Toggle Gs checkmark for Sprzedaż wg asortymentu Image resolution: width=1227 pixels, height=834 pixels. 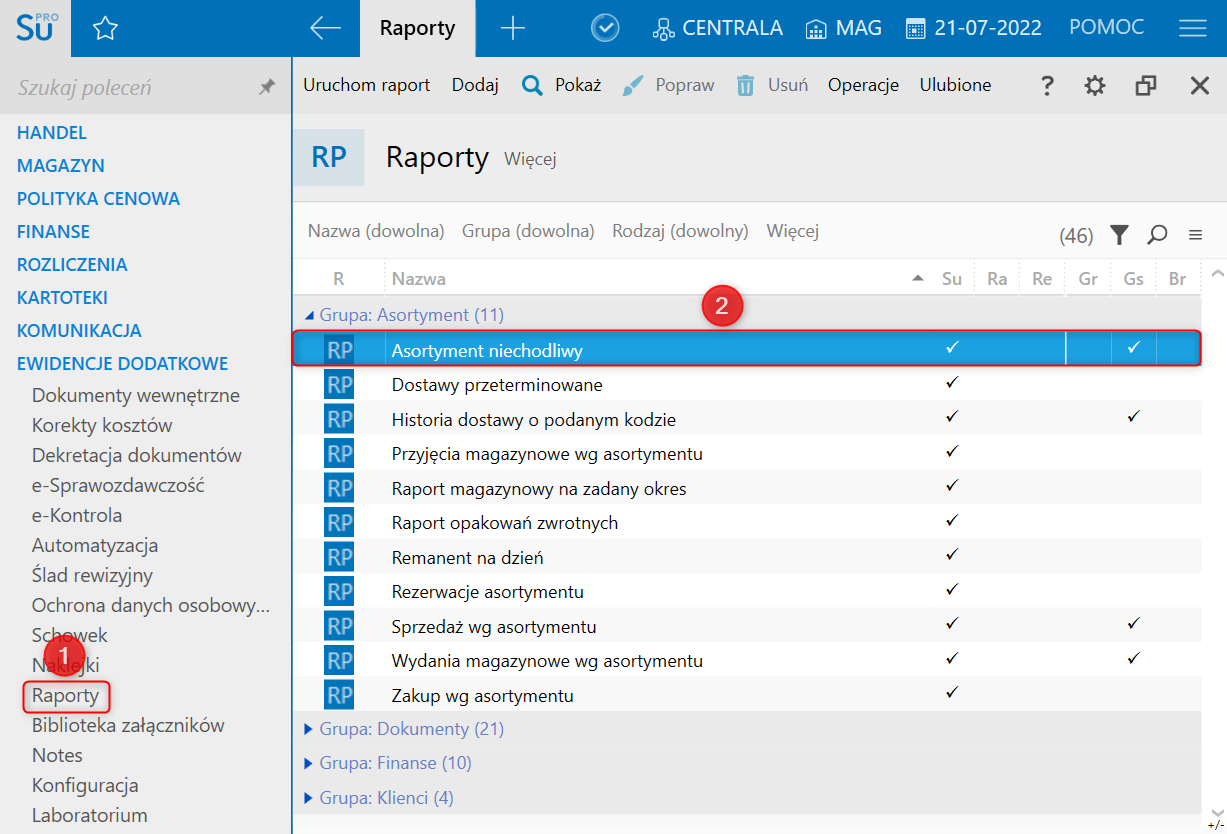[x=1133, y=624]
